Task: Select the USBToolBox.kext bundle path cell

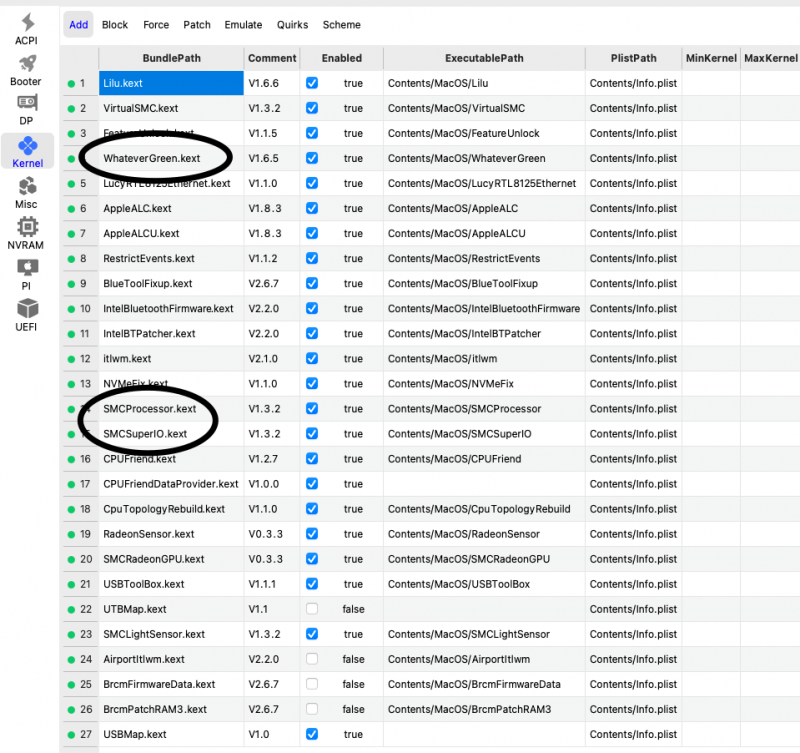Action: [171, 584]
